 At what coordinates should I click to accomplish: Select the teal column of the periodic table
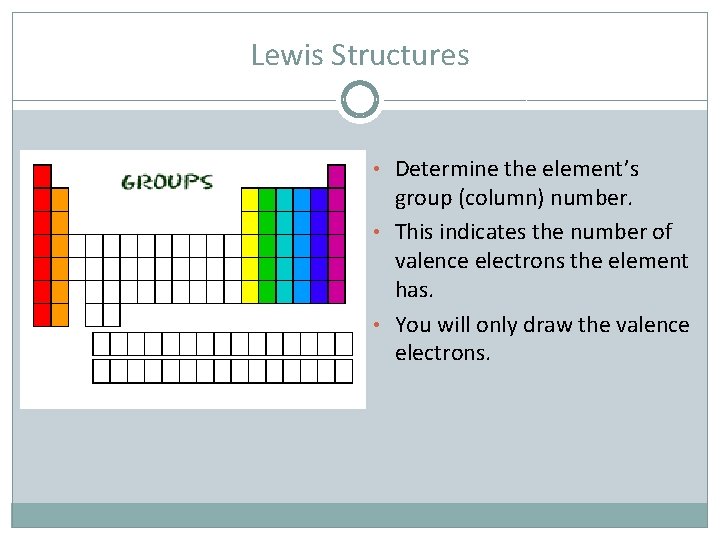tap(285, 245)
